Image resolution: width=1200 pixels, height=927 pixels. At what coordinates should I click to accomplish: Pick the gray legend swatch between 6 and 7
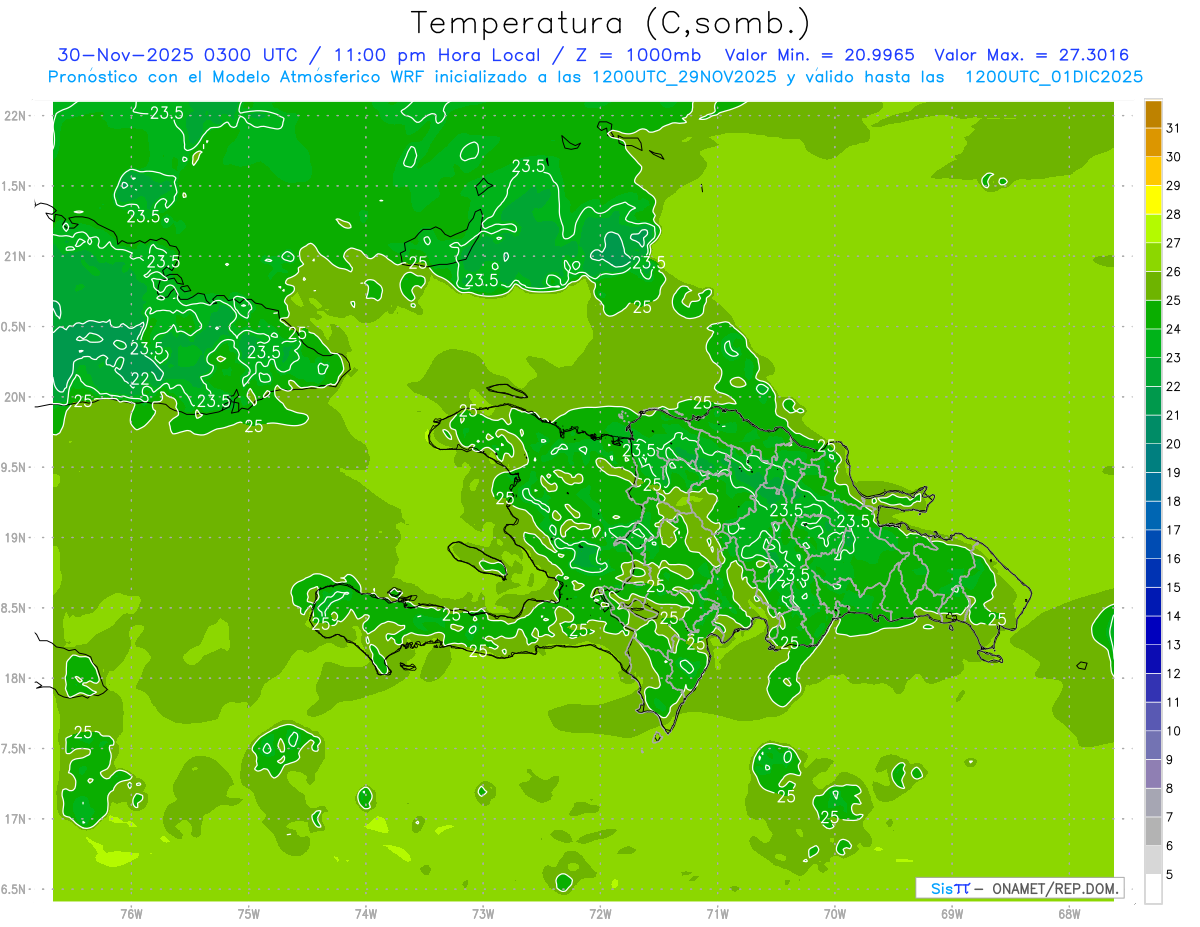[1153, 831]
